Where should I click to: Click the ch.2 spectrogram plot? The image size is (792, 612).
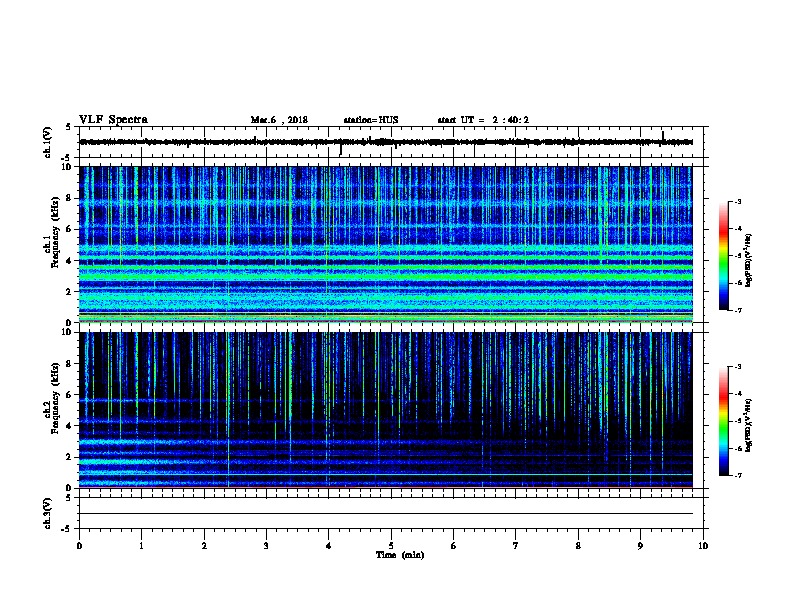[386, 410]
